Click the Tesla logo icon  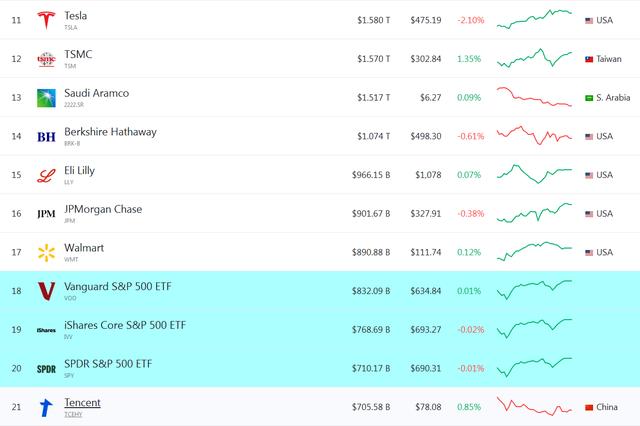(x=46, y=20)
